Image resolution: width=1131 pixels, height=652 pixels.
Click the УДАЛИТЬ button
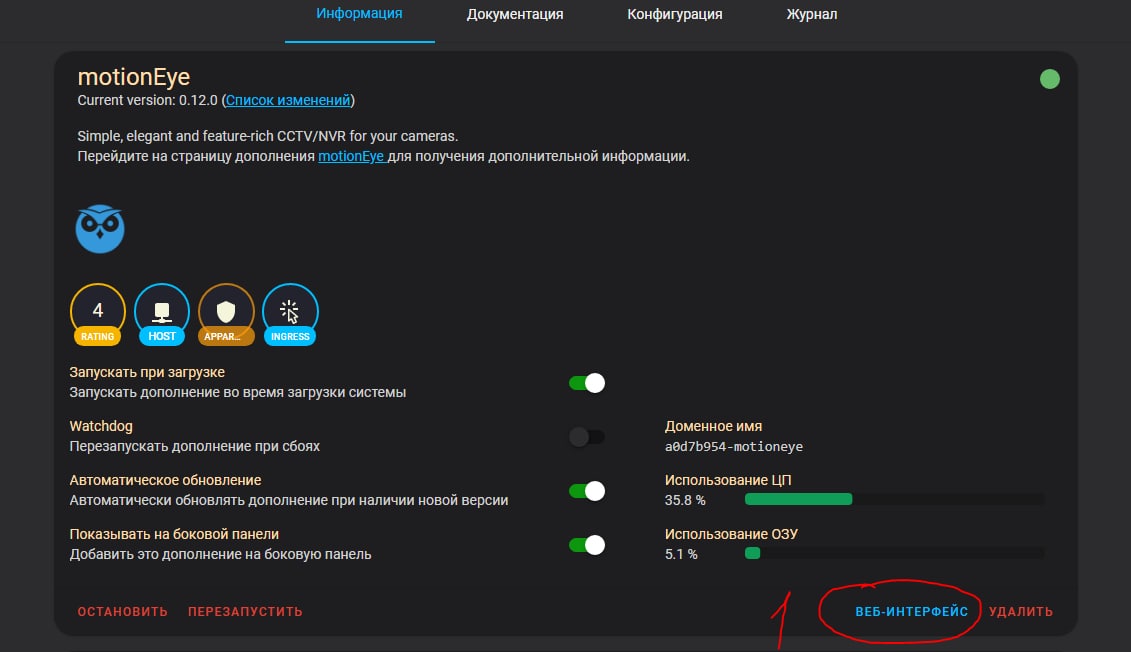point(1021,612)
